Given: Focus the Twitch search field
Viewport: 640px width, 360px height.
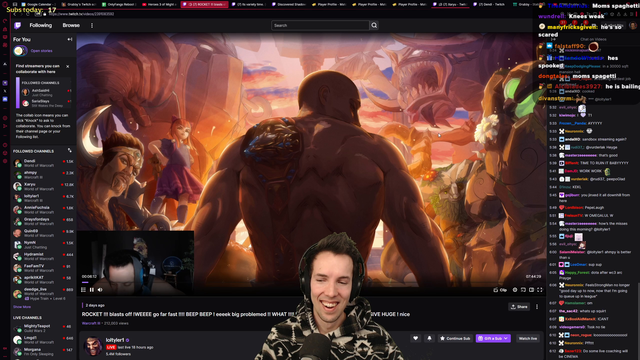Looking at the screenshot, I should coord(320,25).
